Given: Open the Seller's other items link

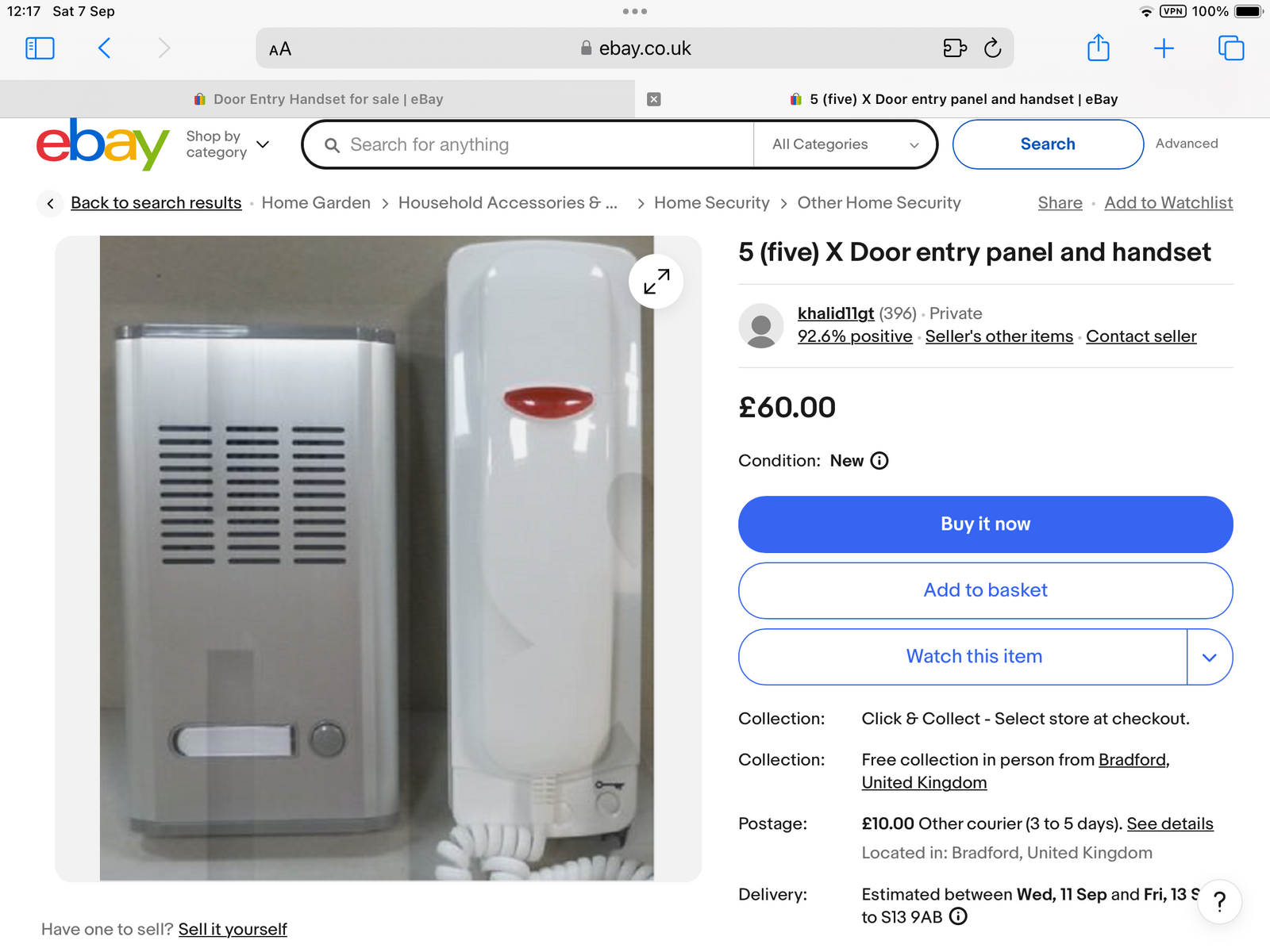Looking at the screenshot, I should 999,336.
